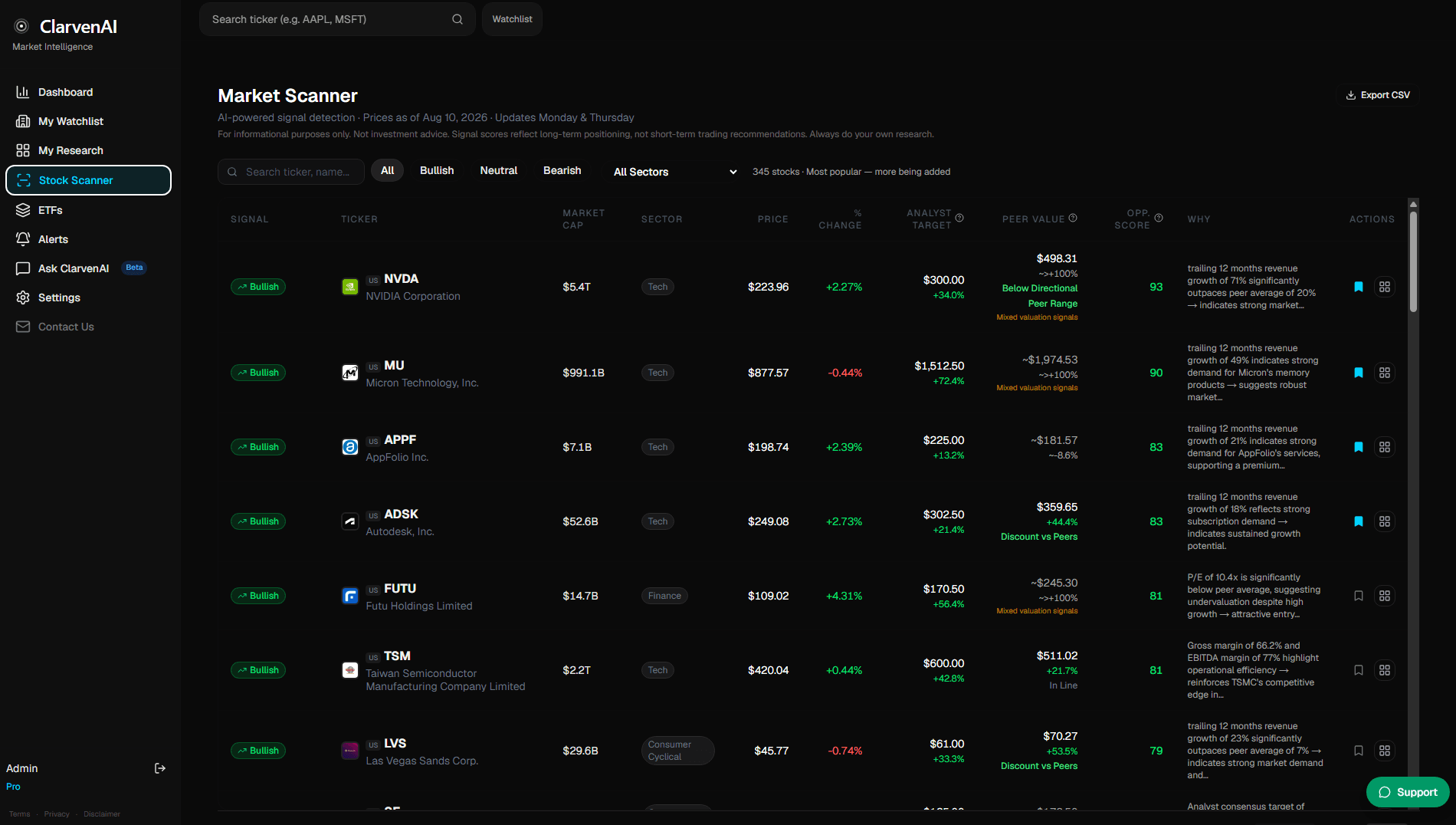This screenshot has width=1456, height=825.
Task: Click the Taiwan Semiconductor logo
Action: [350, 670]
